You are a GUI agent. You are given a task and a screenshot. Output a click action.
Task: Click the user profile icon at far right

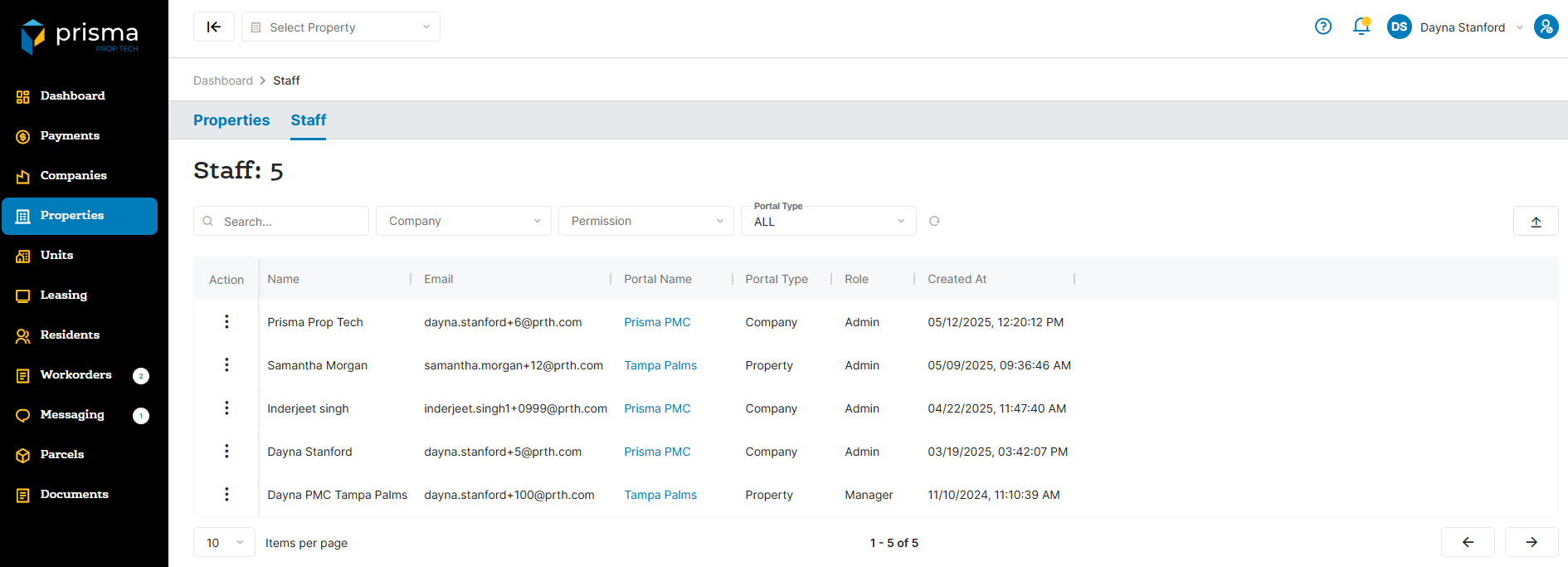coord(1546,27)
